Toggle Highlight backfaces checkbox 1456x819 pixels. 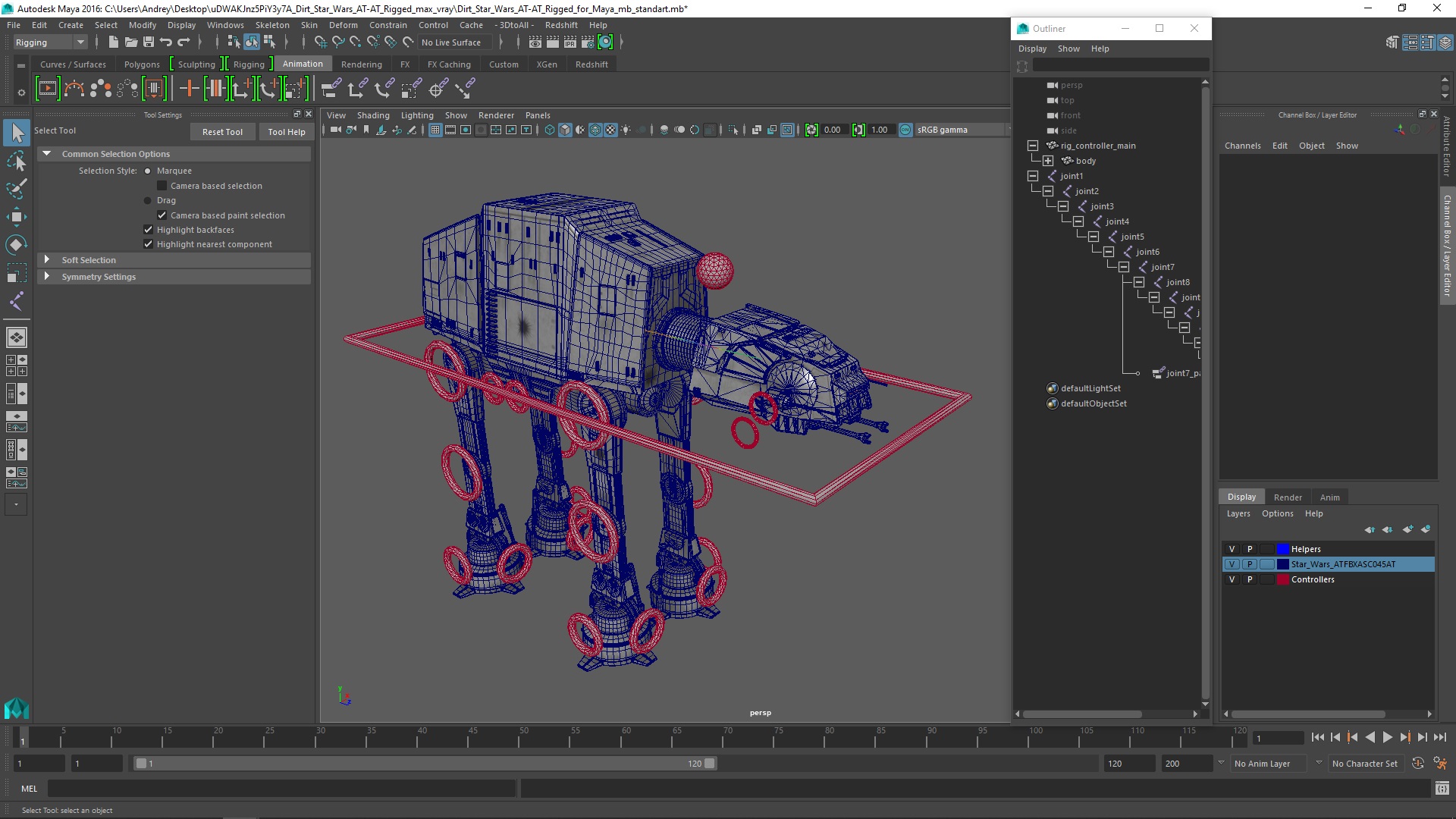coord(148,230)
